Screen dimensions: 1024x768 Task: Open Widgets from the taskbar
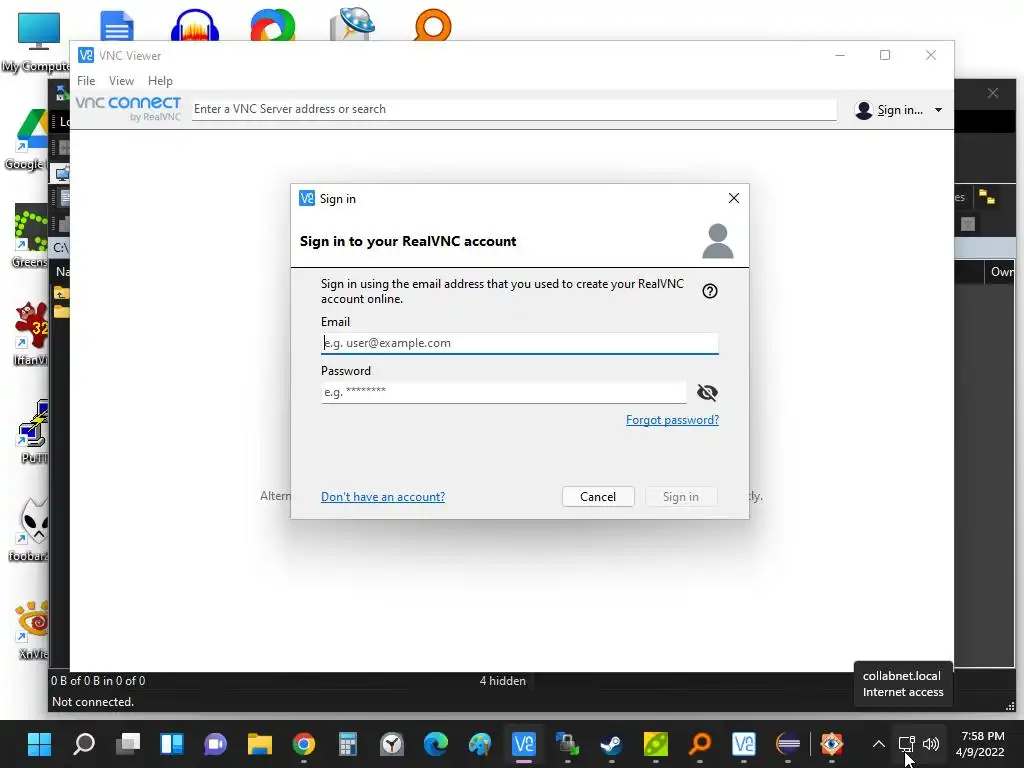point(172,744)
